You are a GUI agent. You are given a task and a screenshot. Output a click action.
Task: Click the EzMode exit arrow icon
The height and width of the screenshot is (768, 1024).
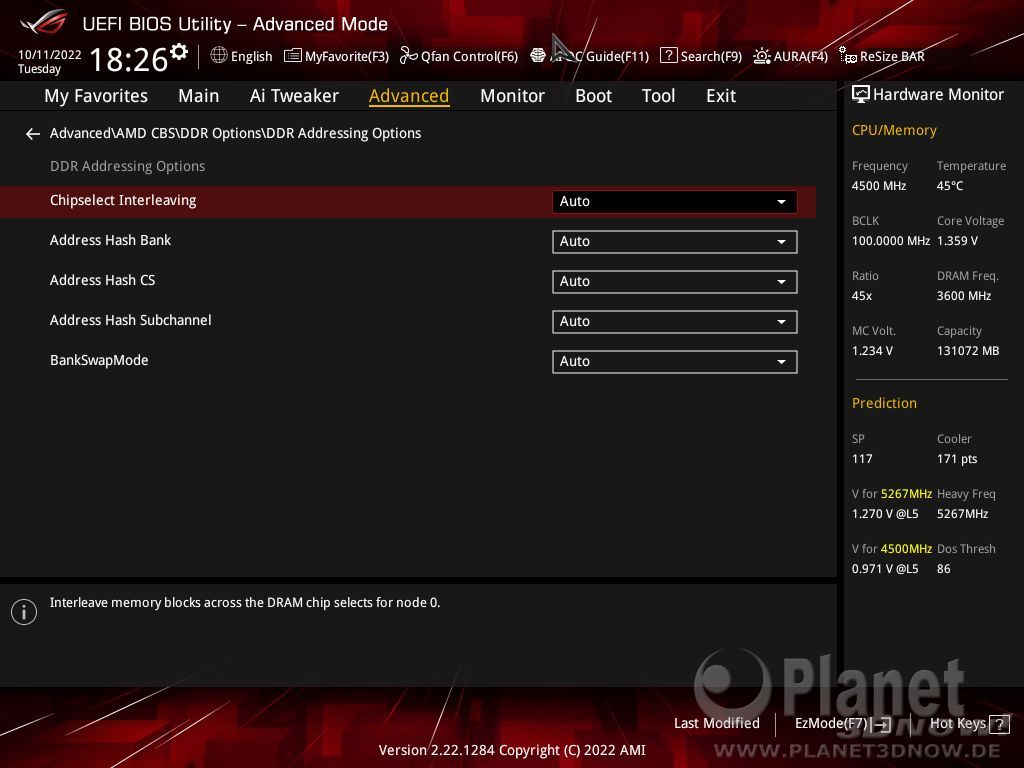tap(882, 724)
